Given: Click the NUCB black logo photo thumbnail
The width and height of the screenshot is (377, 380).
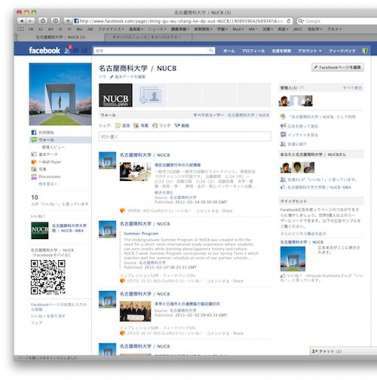Looking at the screenshot, I should [115, 95].
